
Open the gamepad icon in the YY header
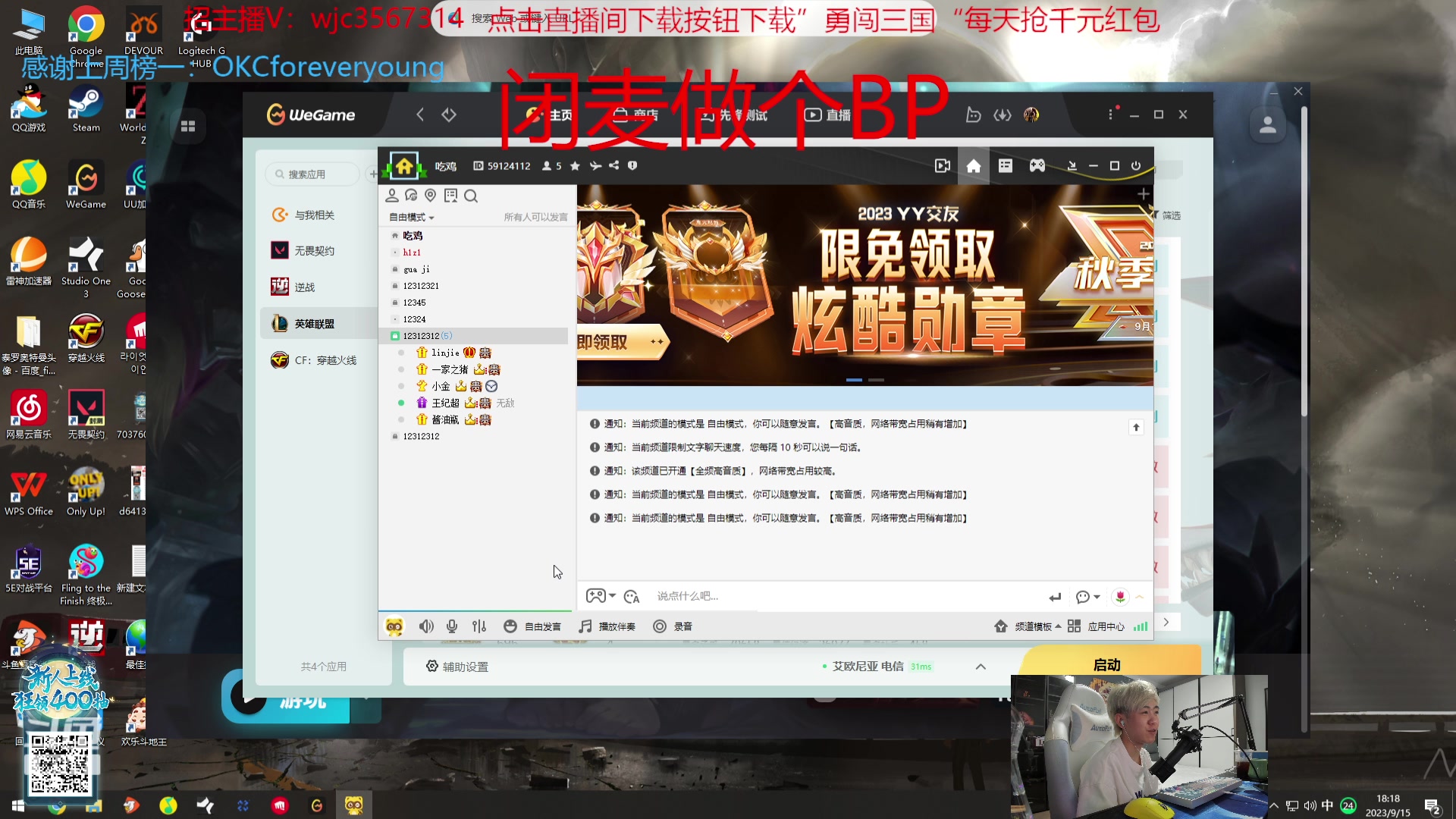point(1037,165)
